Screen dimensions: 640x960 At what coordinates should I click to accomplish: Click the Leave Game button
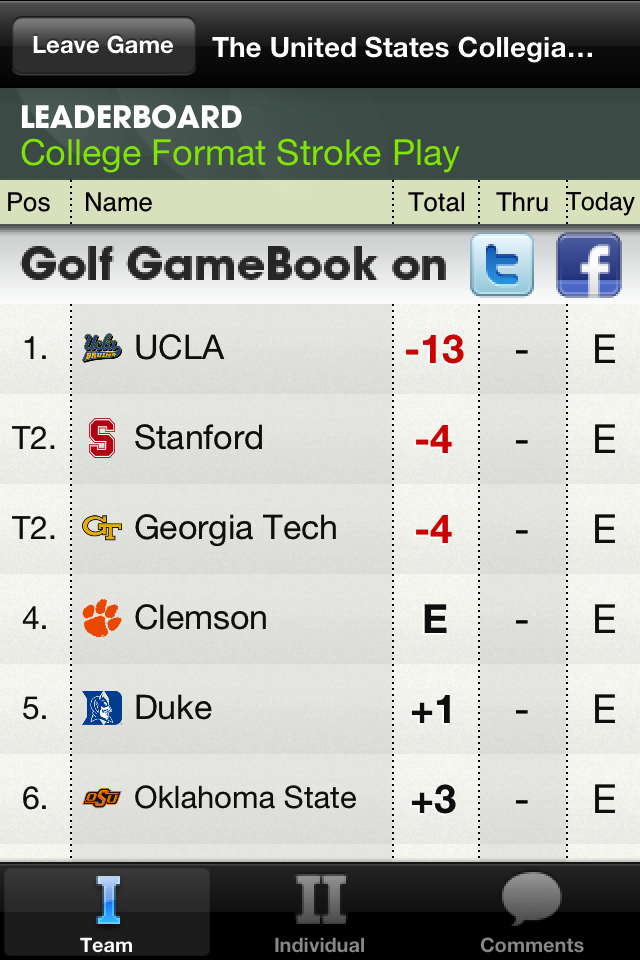[104, 46]
